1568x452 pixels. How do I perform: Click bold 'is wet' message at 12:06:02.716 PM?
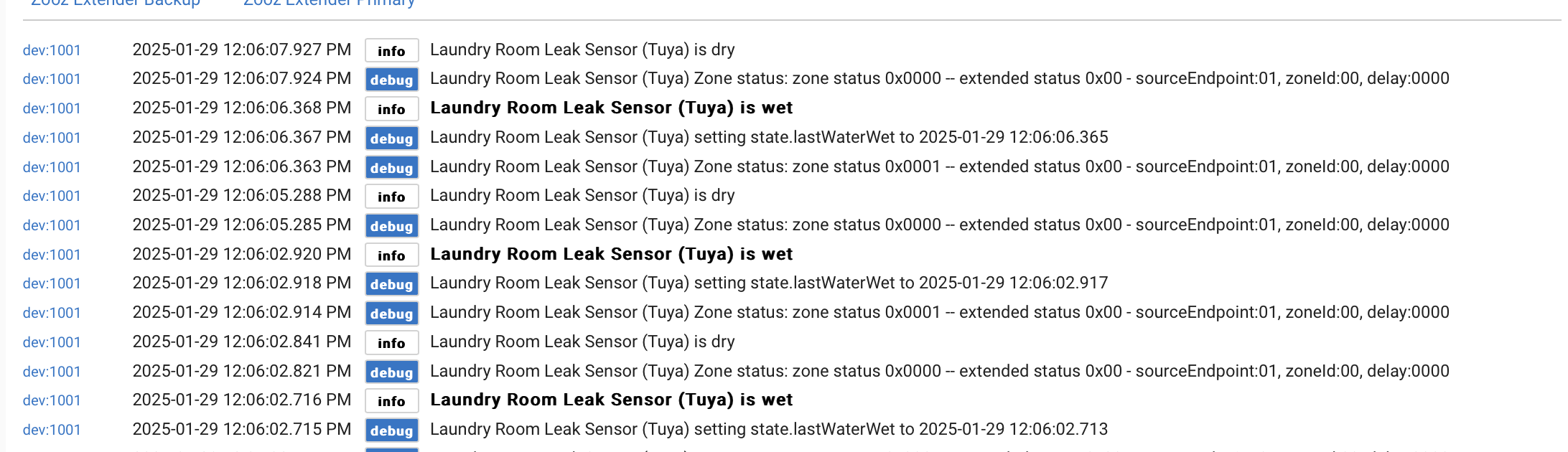click(611, 400)
